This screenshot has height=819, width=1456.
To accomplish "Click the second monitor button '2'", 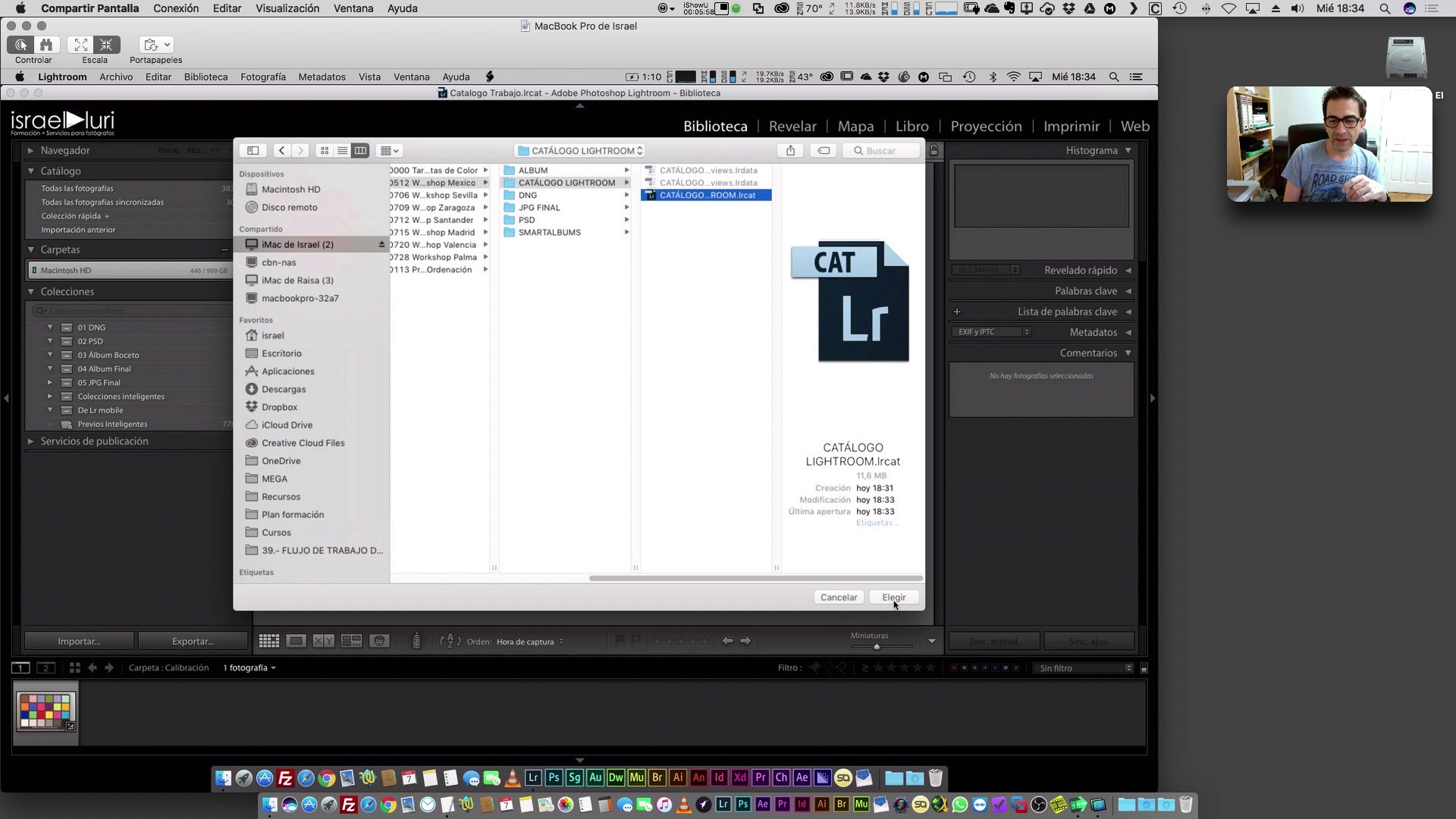I will 46,668.
